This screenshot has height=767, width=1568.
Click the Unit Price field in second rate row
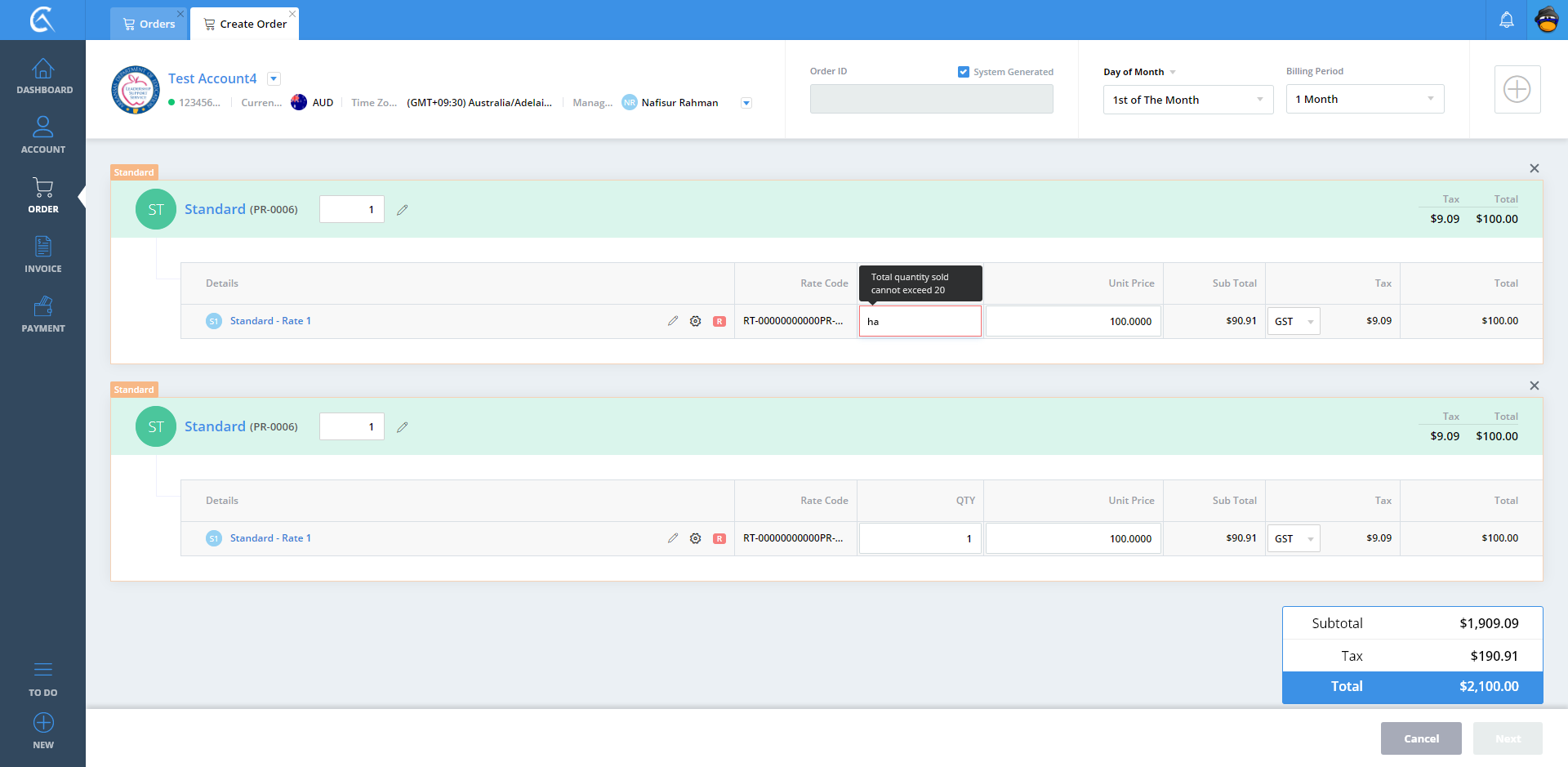1072,539
